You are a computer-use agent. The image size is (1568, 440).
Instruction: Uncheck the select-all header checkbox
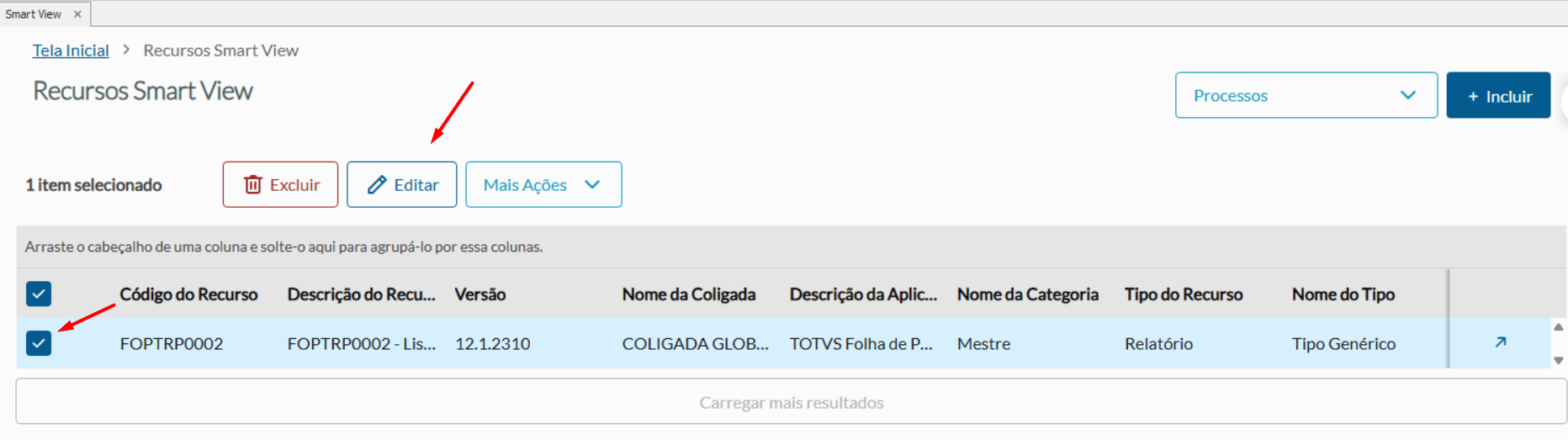pyautogui.click(x=39, y=294)
